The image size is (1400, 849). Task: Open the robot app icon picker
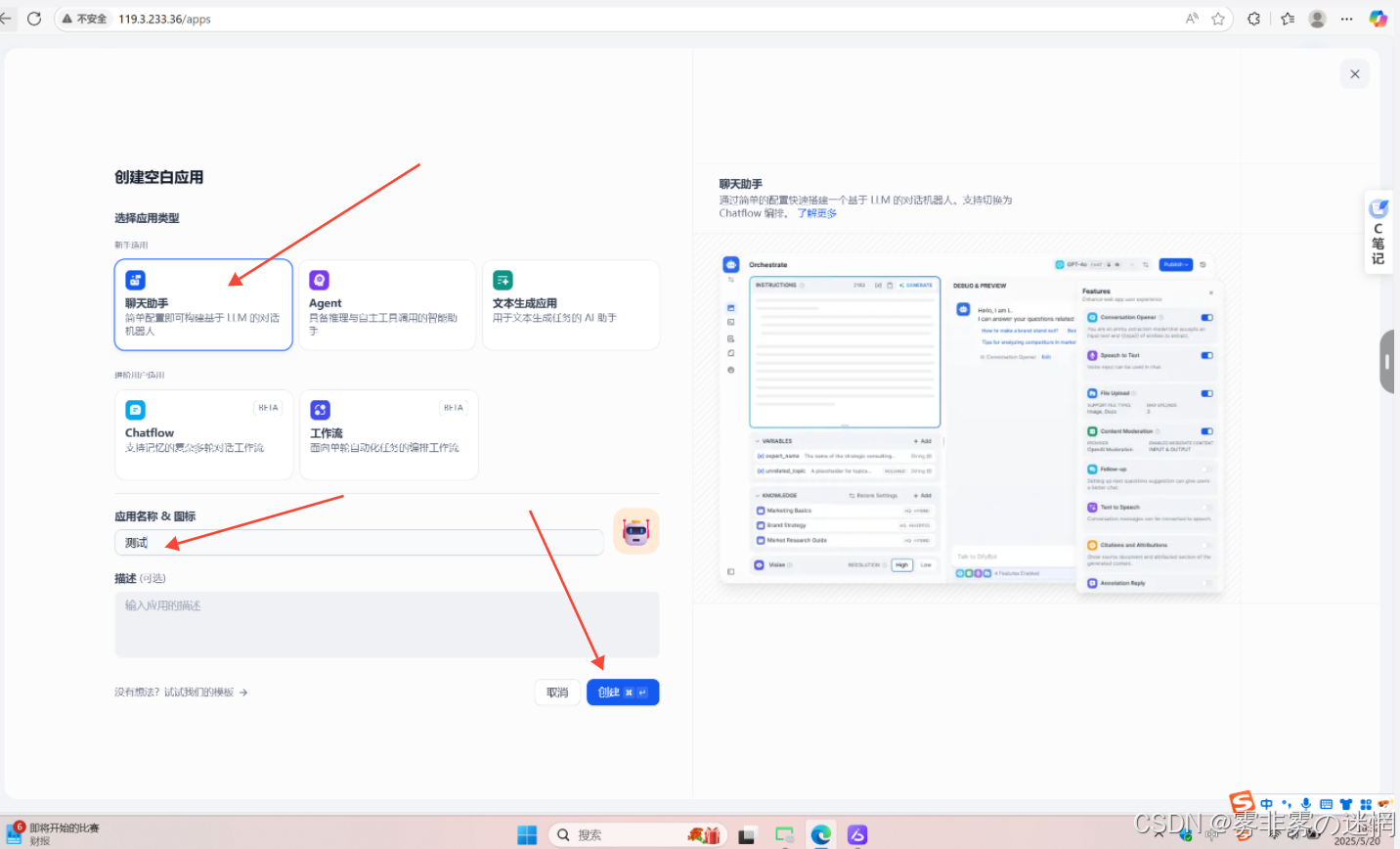[636, 531]
